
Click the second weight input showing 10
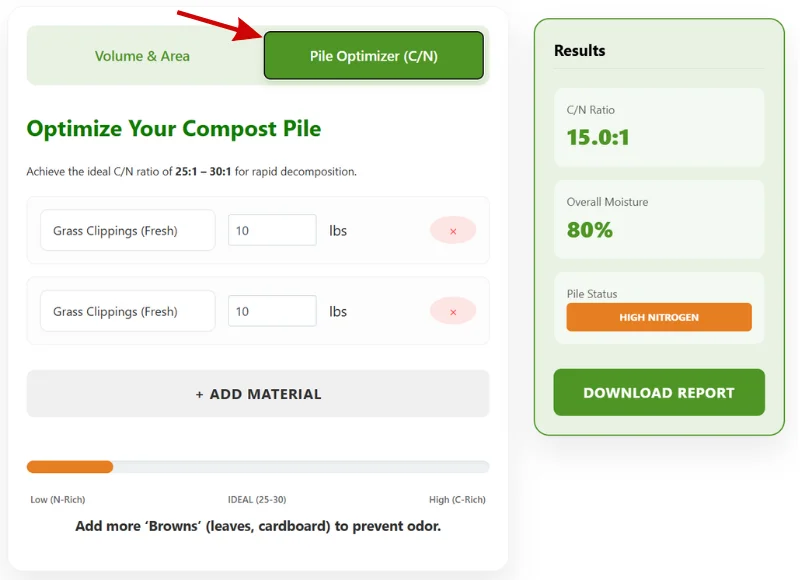272,311
